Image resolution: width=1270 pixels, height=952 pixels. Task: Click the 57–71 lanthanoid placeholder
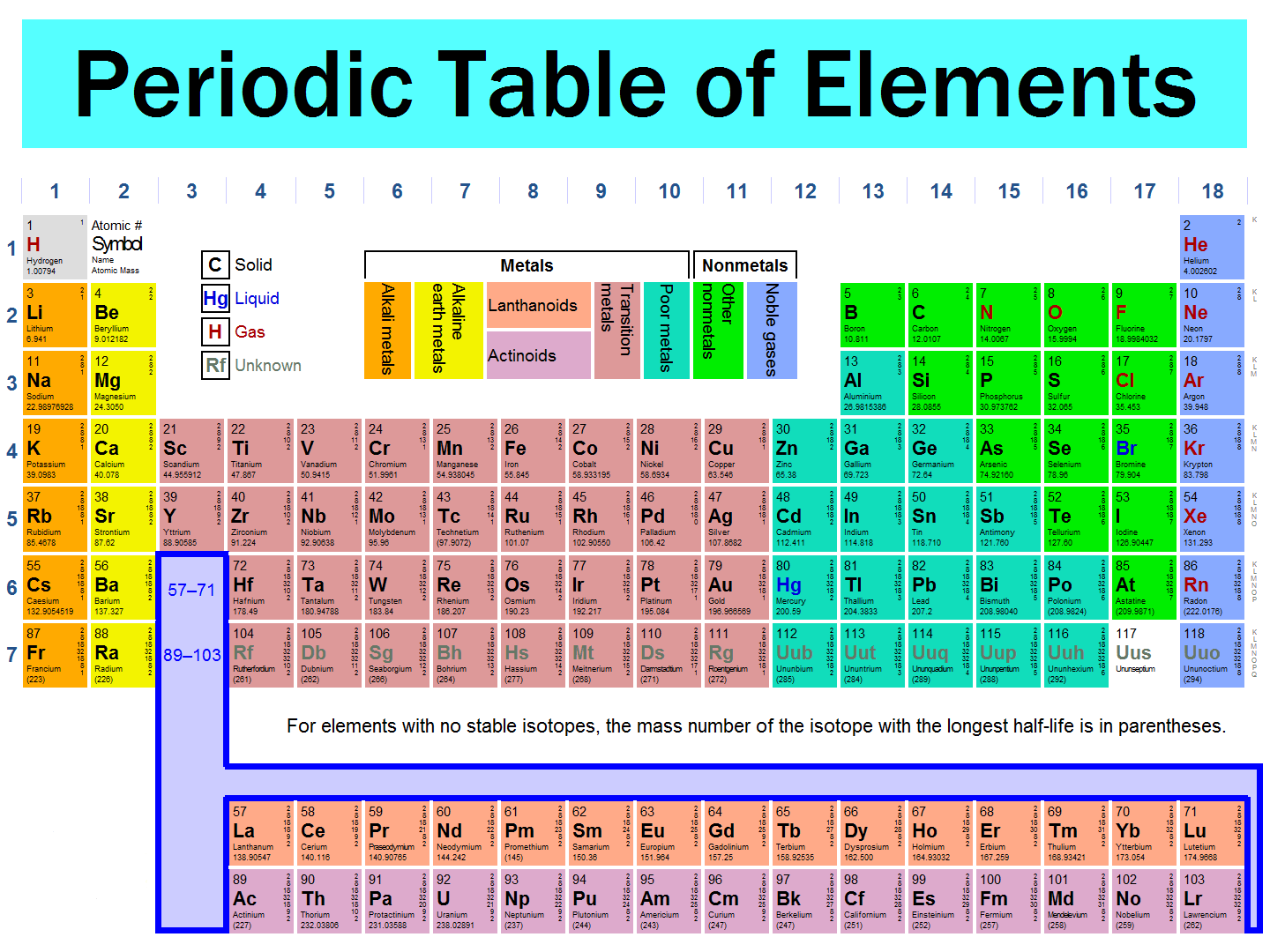(x=191, y=590)
